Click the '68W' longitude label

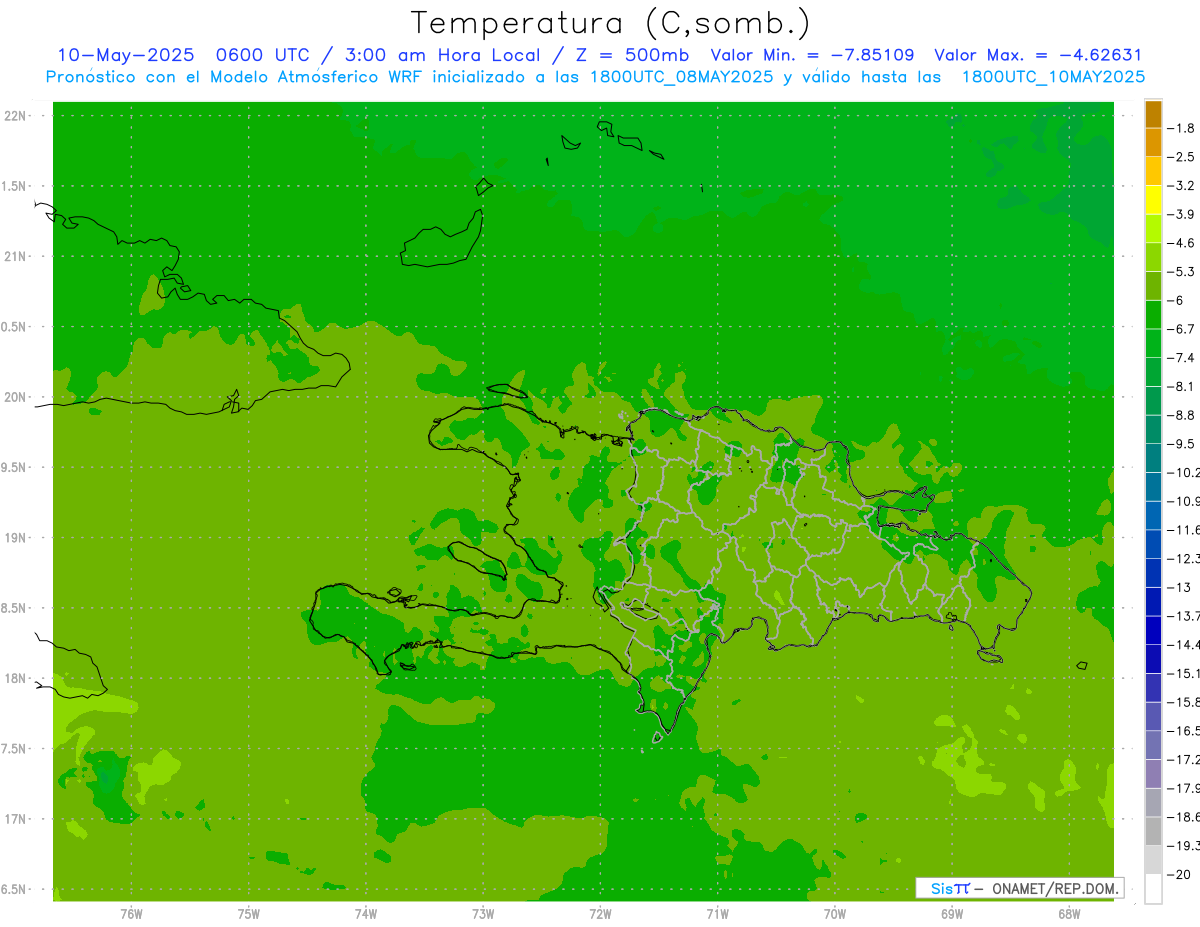point(1069,913)
